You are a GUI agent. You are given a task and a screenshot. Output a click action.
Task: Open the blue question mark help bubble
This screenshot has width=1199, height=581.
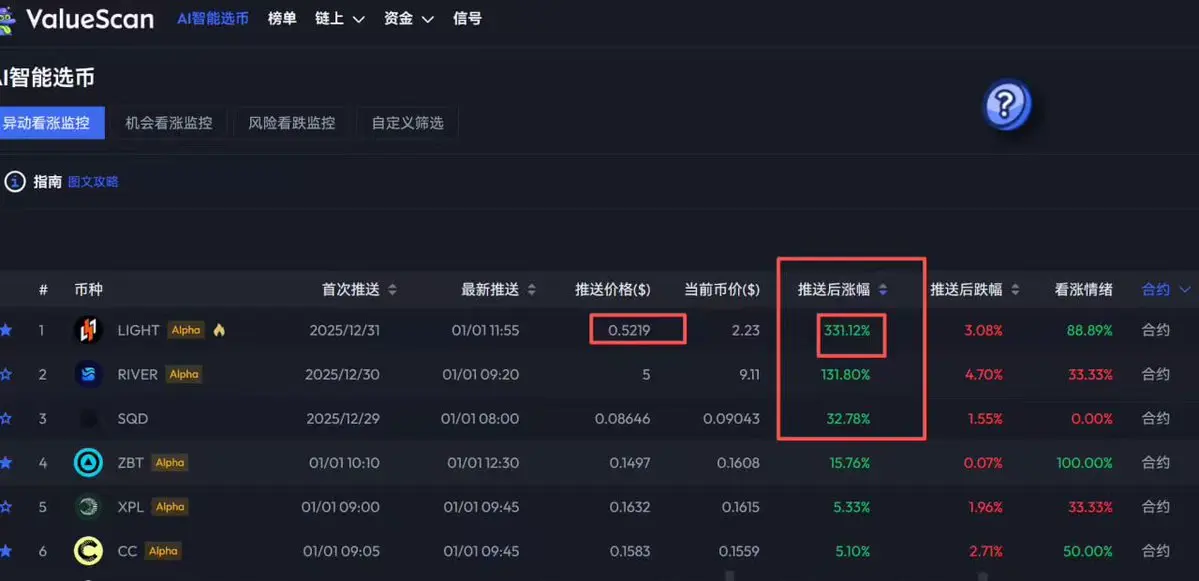click(1007, 106)
